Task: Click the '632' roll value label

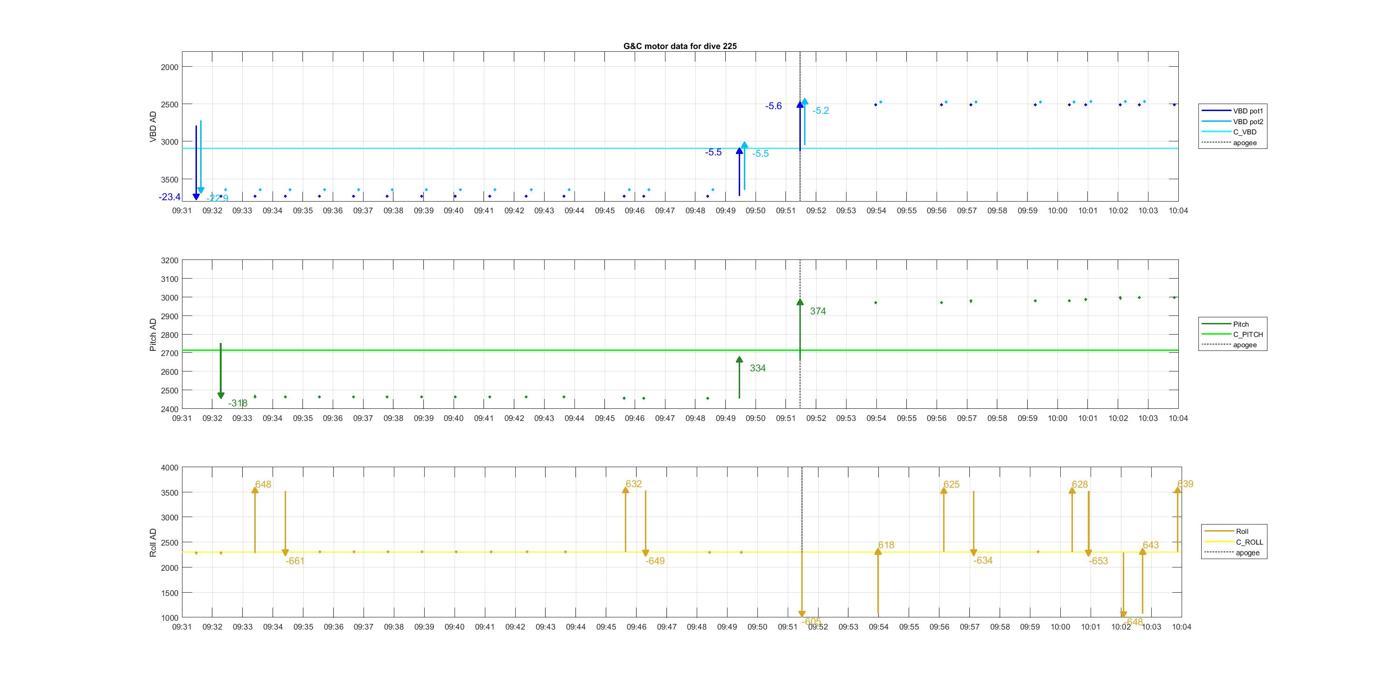Action: (x=634, y=484)
